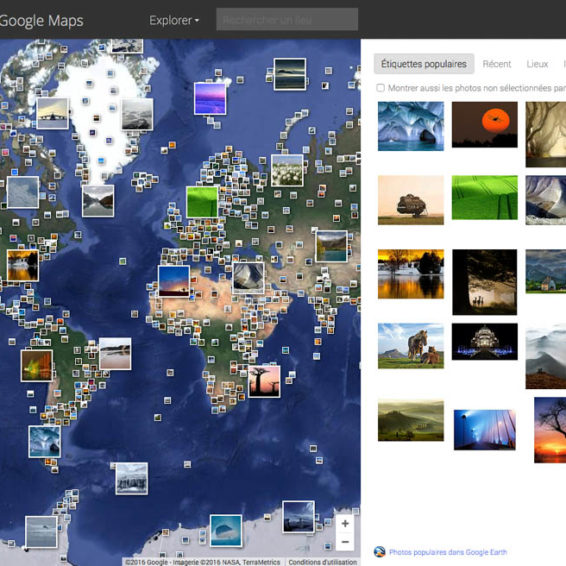Enable Montrer aussi les photos non sélectionnées checkbox
The image size is (566, 566).
click(x=380, y=88)
